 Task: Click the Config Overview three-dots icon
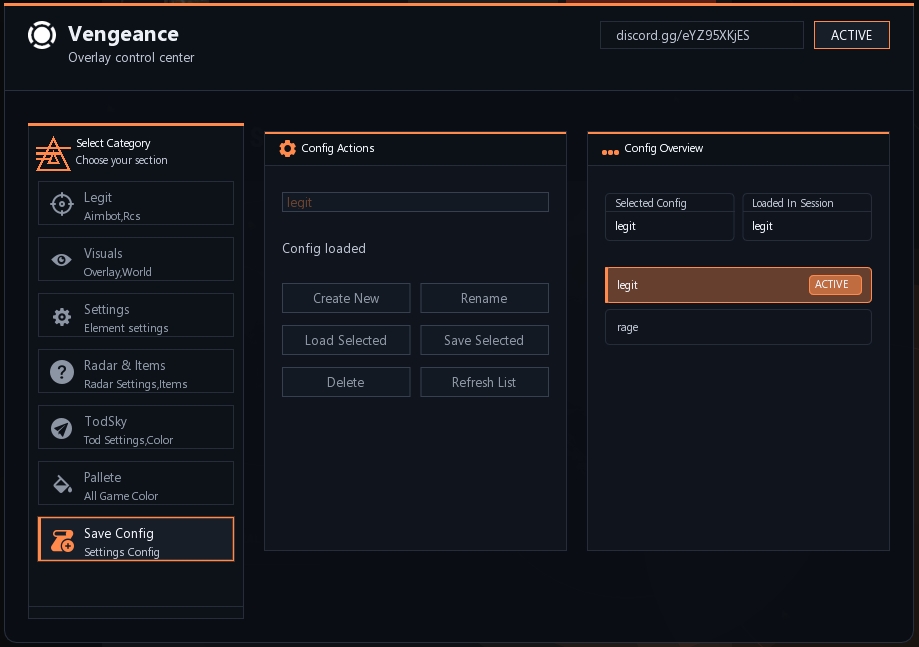point(610,152)
